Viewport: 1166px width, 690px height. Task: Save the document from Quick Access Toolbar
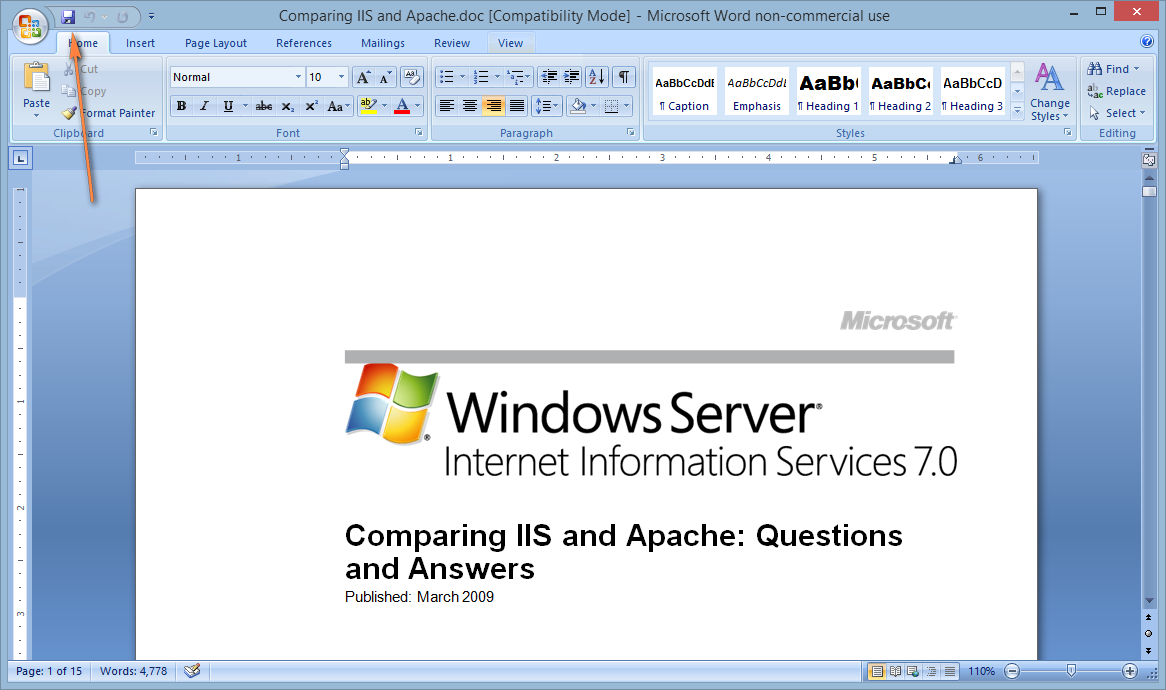[x=68, y=16]
